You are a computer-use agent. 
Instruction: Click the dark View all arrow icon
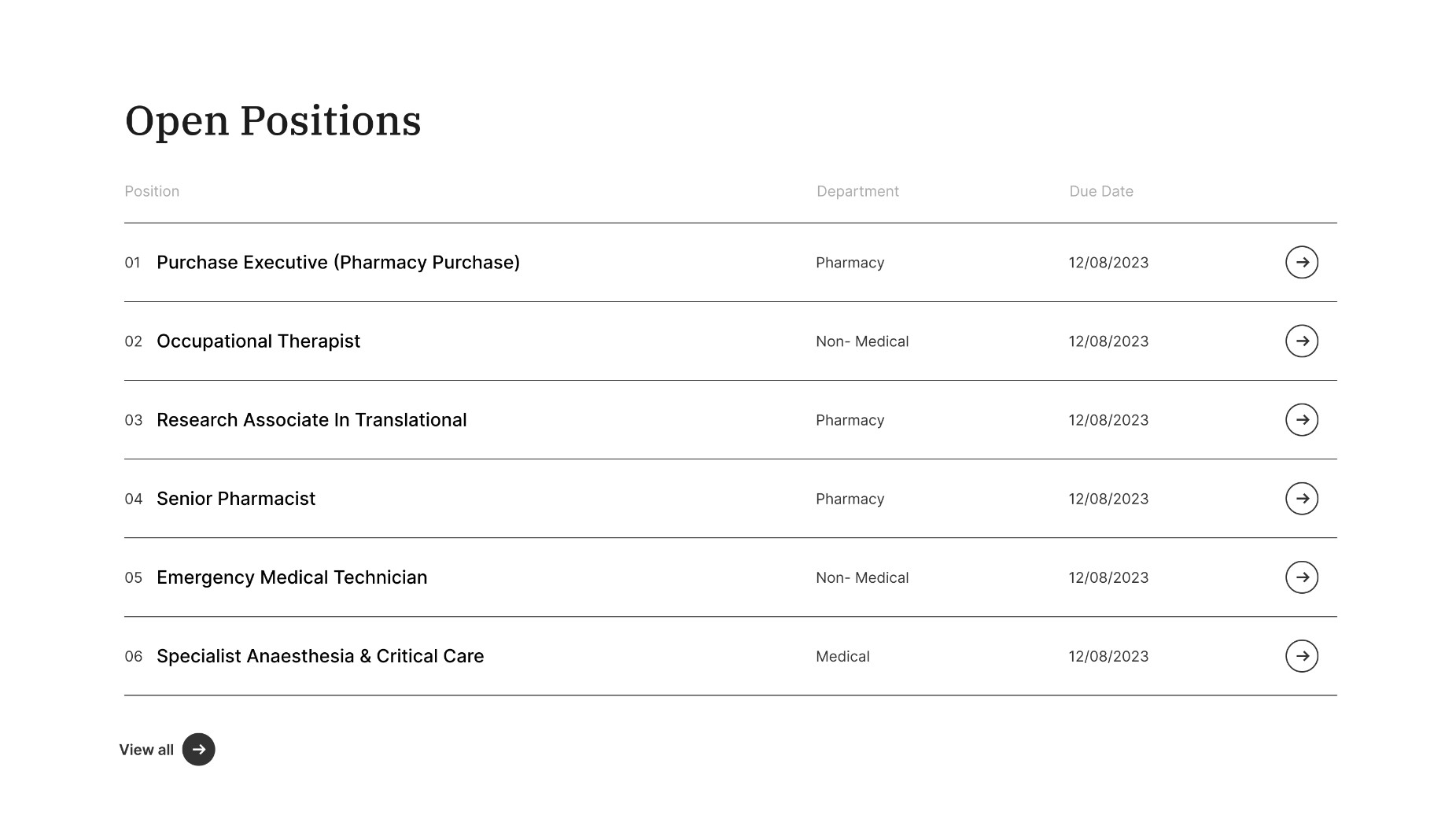[198, 749]
